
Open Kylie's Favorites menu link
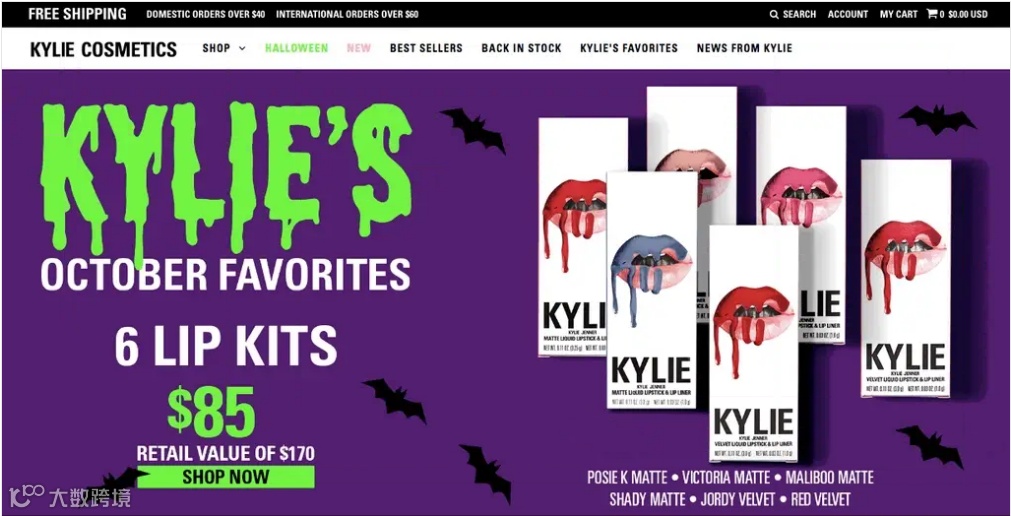tap(629, 48)
